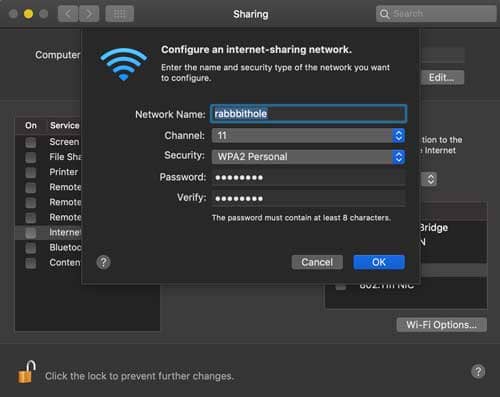Screen dimensions: 500x397
Task: Open help at the bottom of the Sharing window
Action: coord(478,371)
